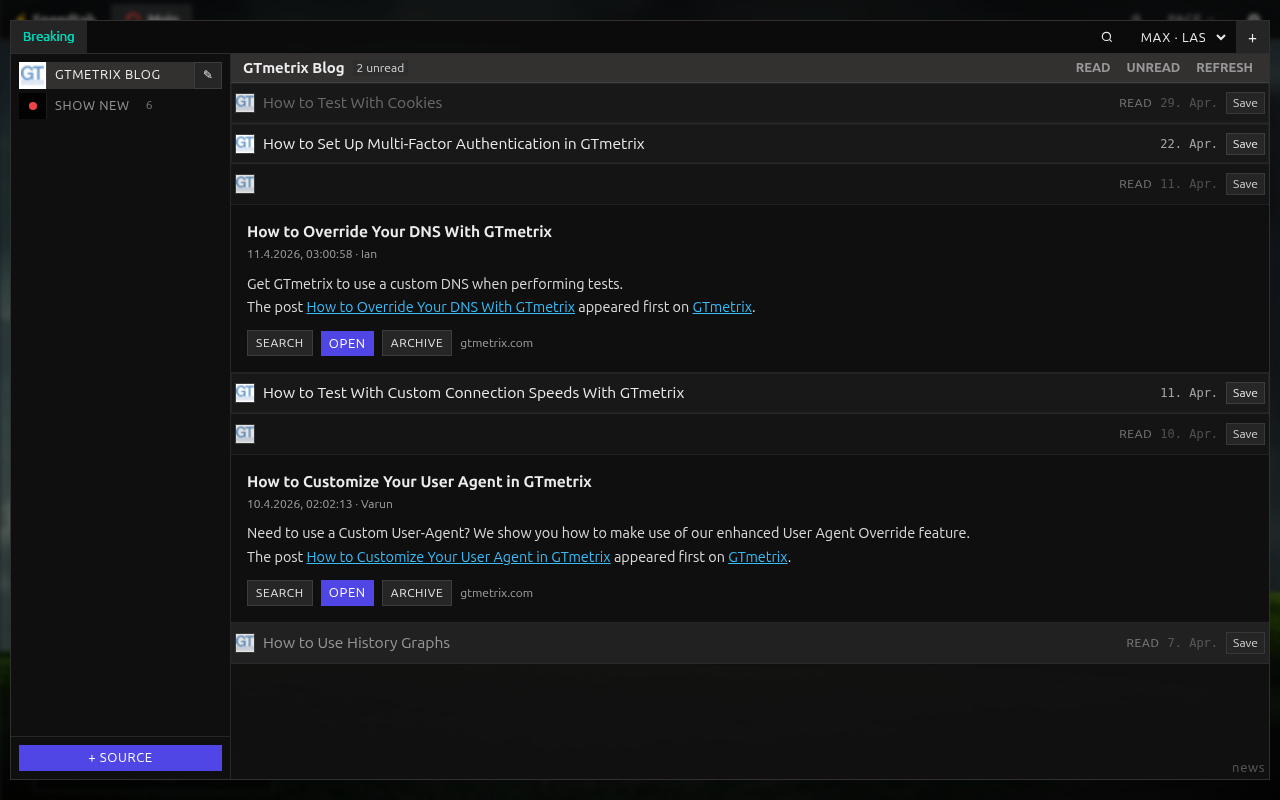Click GT favicon of Custom Connection Speeds article
The height and width of the screenshot is (800, 1280).
(x=245, y=392)
